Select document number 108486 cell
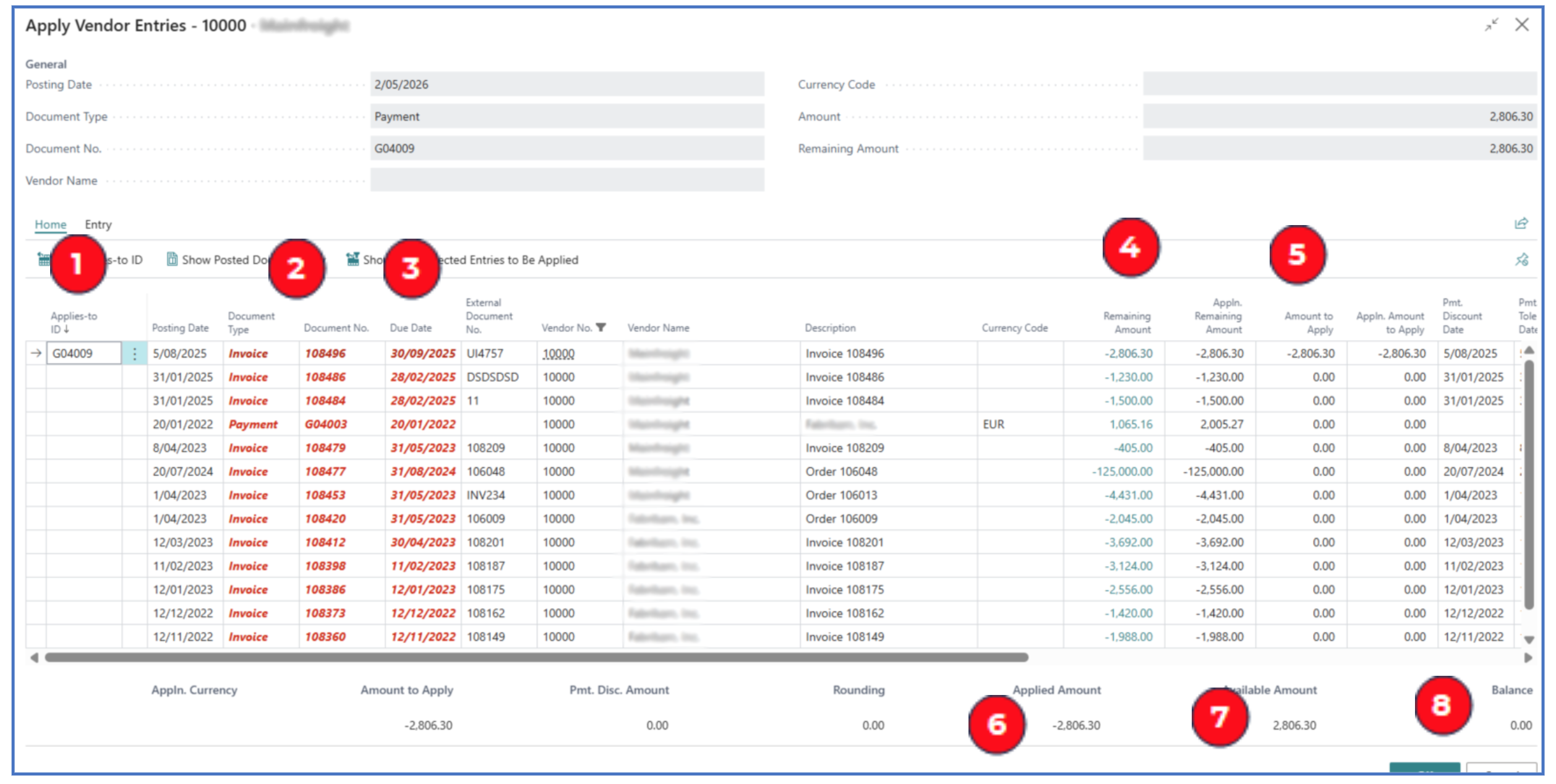This screenshot has width=1556, height=784. [x=325, y=377]
